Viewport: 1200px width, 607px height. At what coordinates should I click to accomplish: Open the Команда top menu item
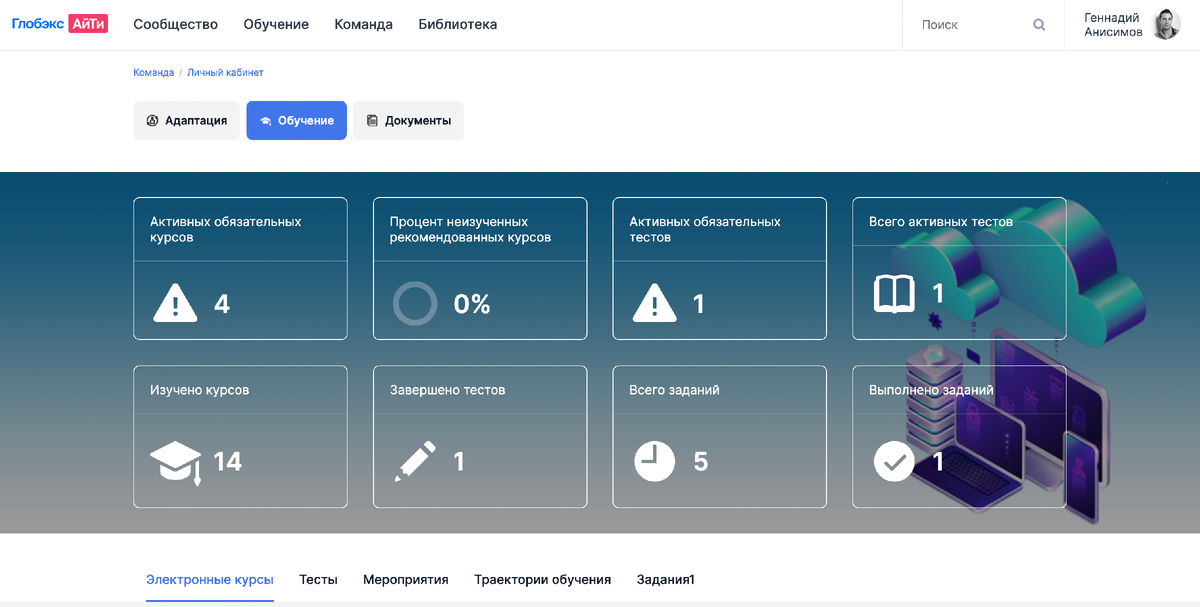(364, 24)
